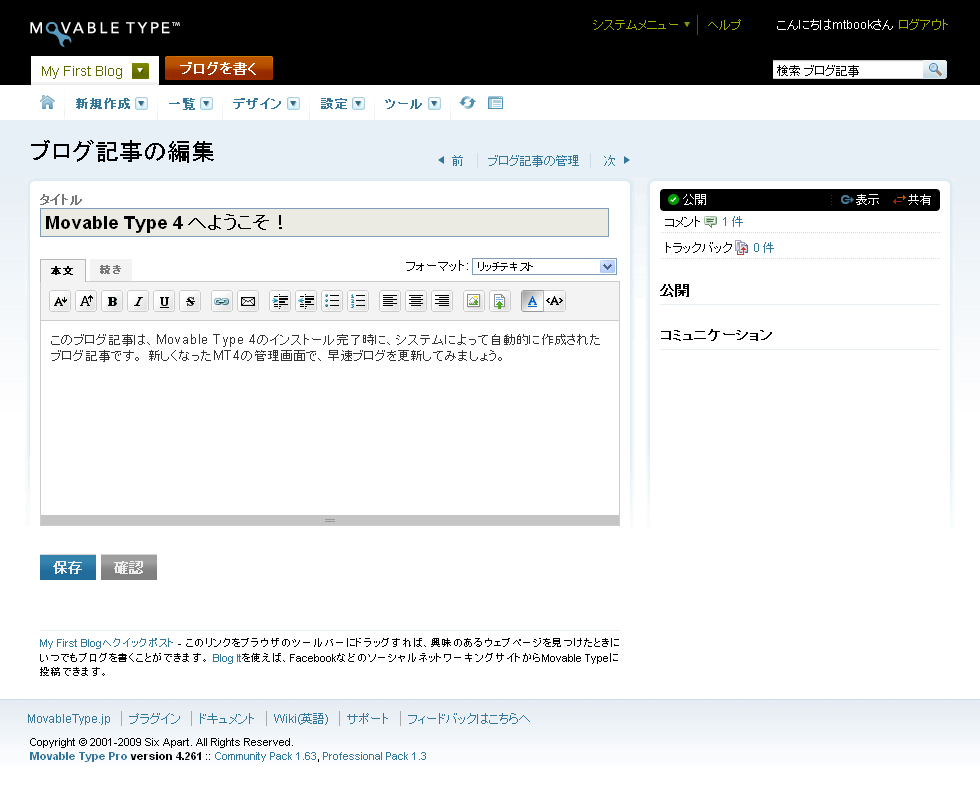The height and width of the screenshot is (786, 980).
Task: Open ブログ記事の管理 link
Action: (x=533, y=161)
